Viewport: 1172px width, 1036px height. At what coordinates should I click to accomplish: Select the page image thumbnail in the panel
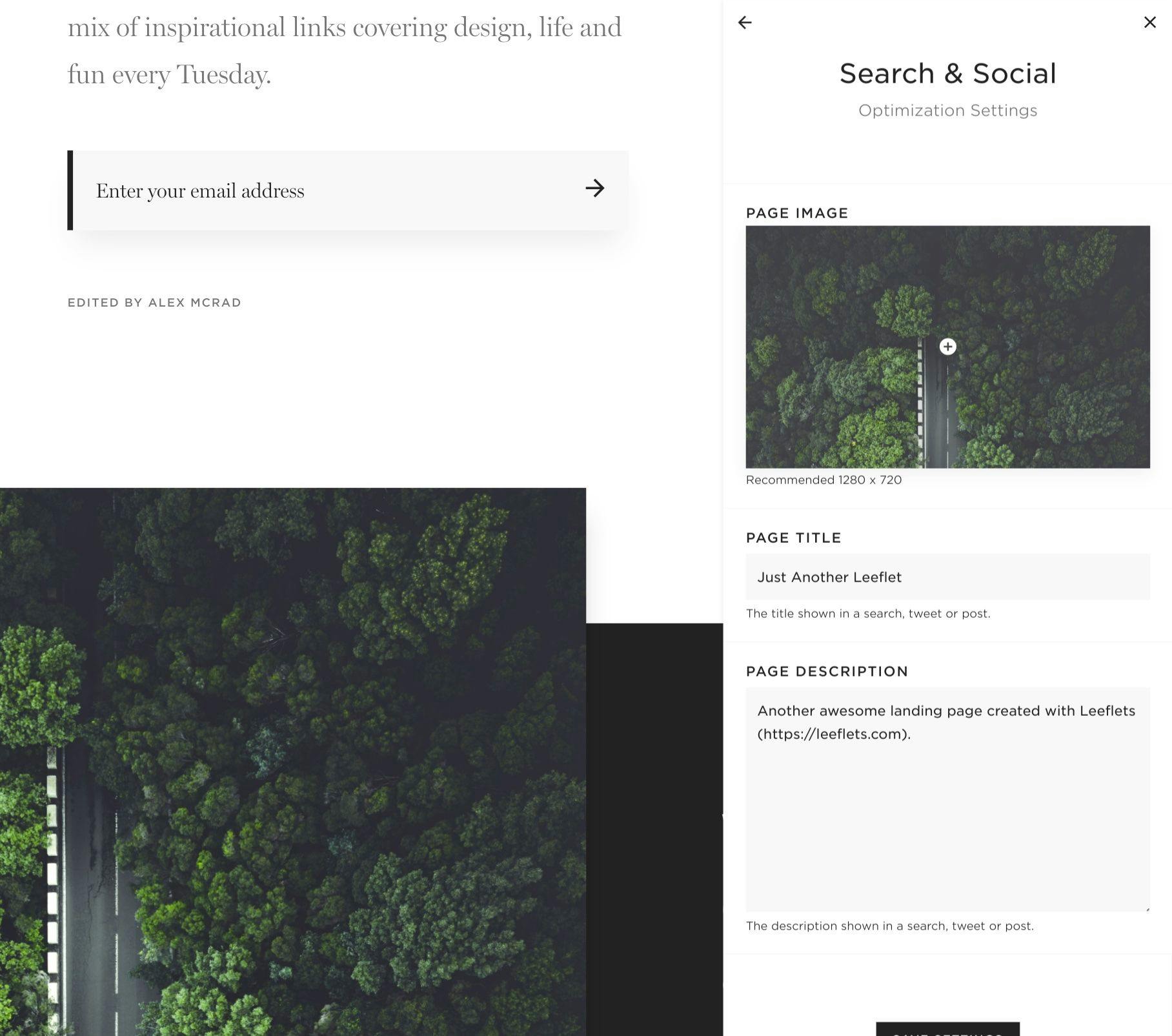point(947,347)
